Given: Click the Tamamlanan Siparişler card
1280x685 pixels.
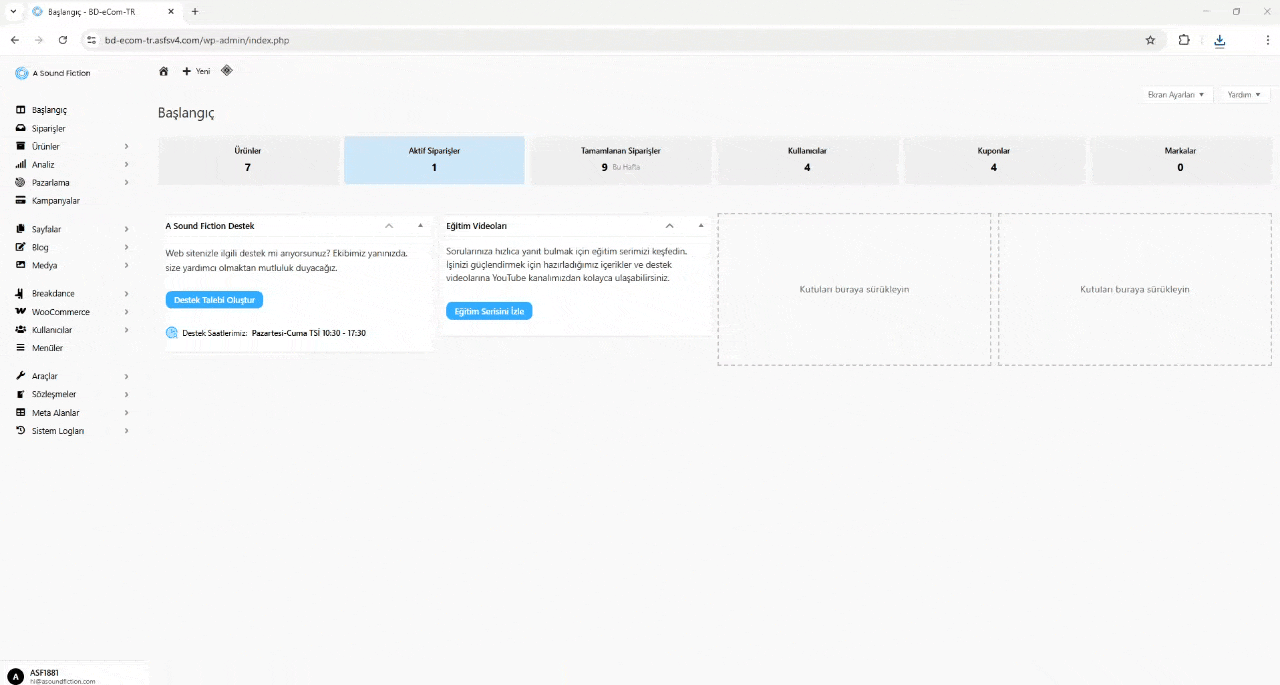Looking at the screenshot, I should pos(620,160).
